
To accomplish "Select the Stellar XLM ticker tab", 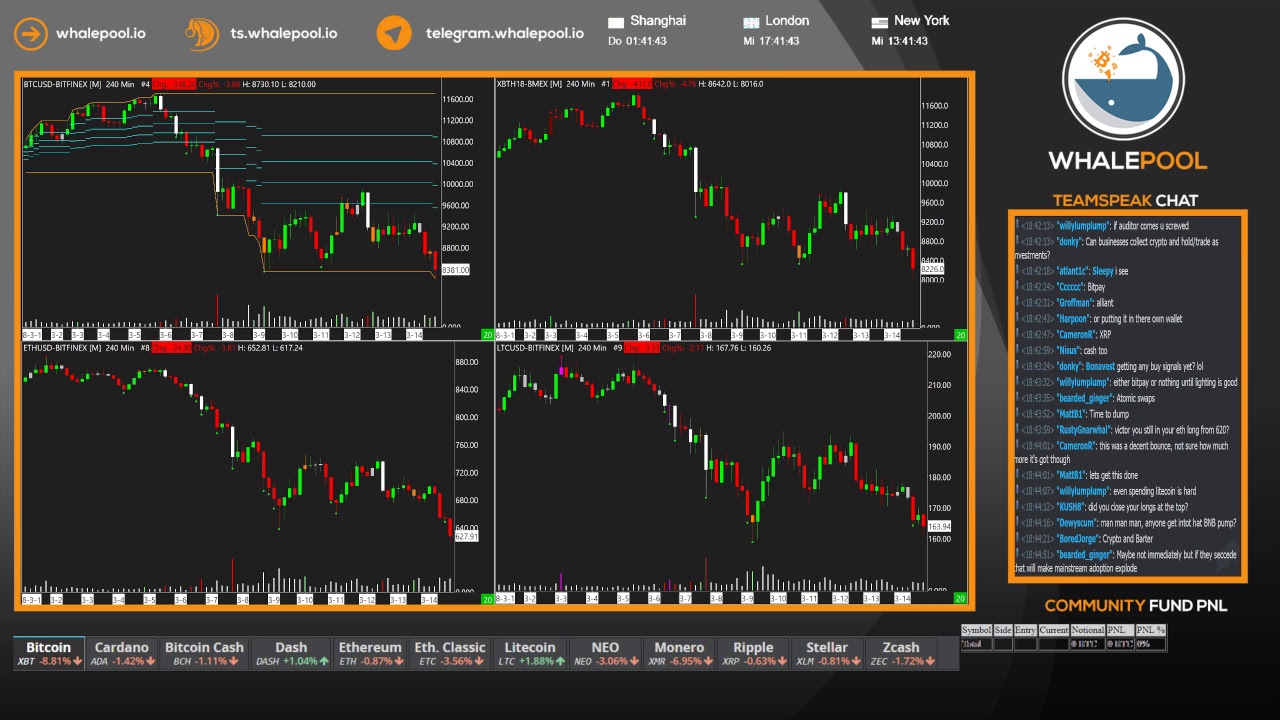I will pos(827,654).
